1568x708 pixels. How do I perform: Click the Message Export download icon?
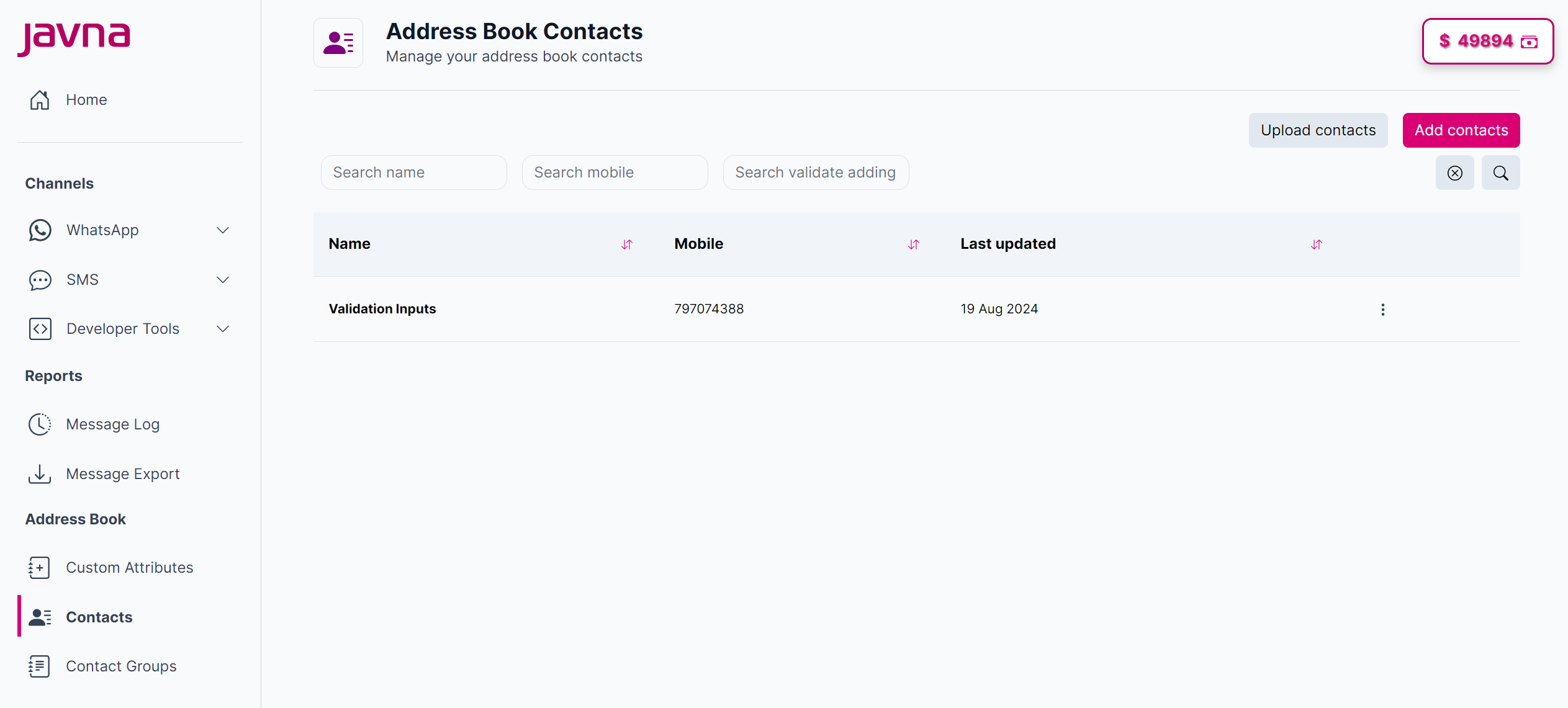(39, 474)
